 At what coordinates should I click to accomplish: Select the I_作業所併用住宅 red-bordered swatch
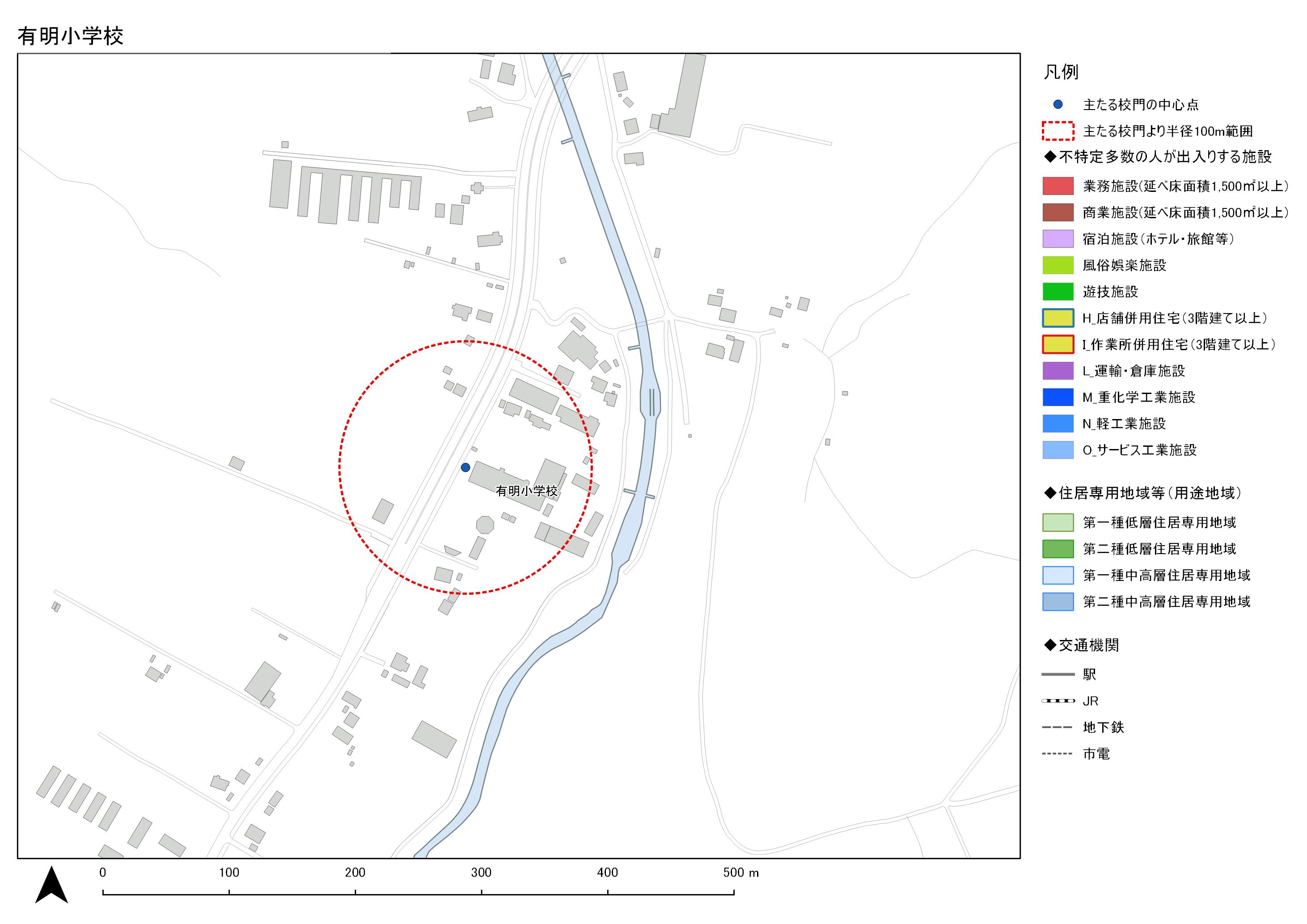pos(1058,344)
